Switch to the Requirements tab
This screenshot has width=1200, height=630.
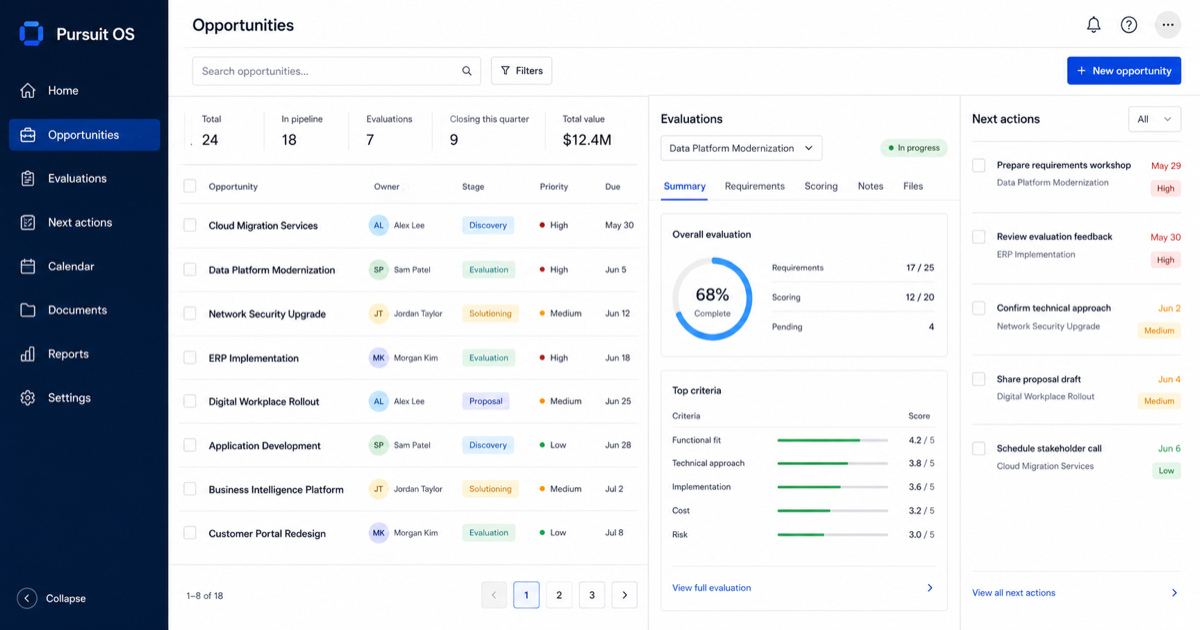tap(755, 187)
